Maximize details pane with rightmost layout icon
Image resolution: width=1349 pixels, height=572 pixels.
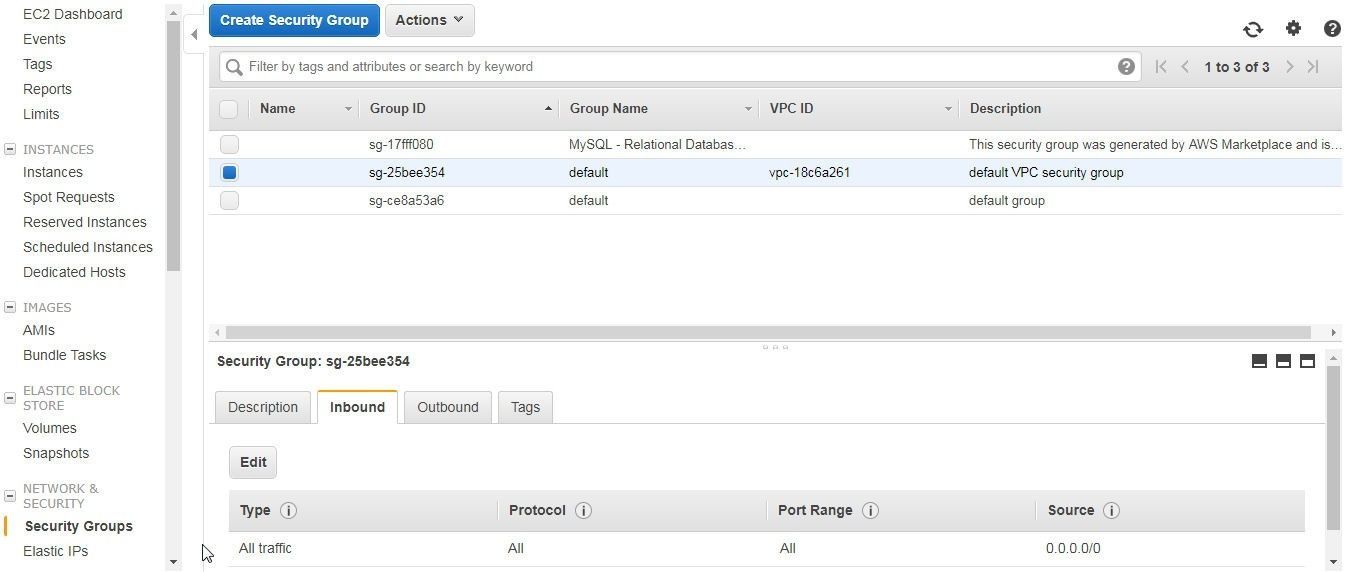coord(1307,361)
